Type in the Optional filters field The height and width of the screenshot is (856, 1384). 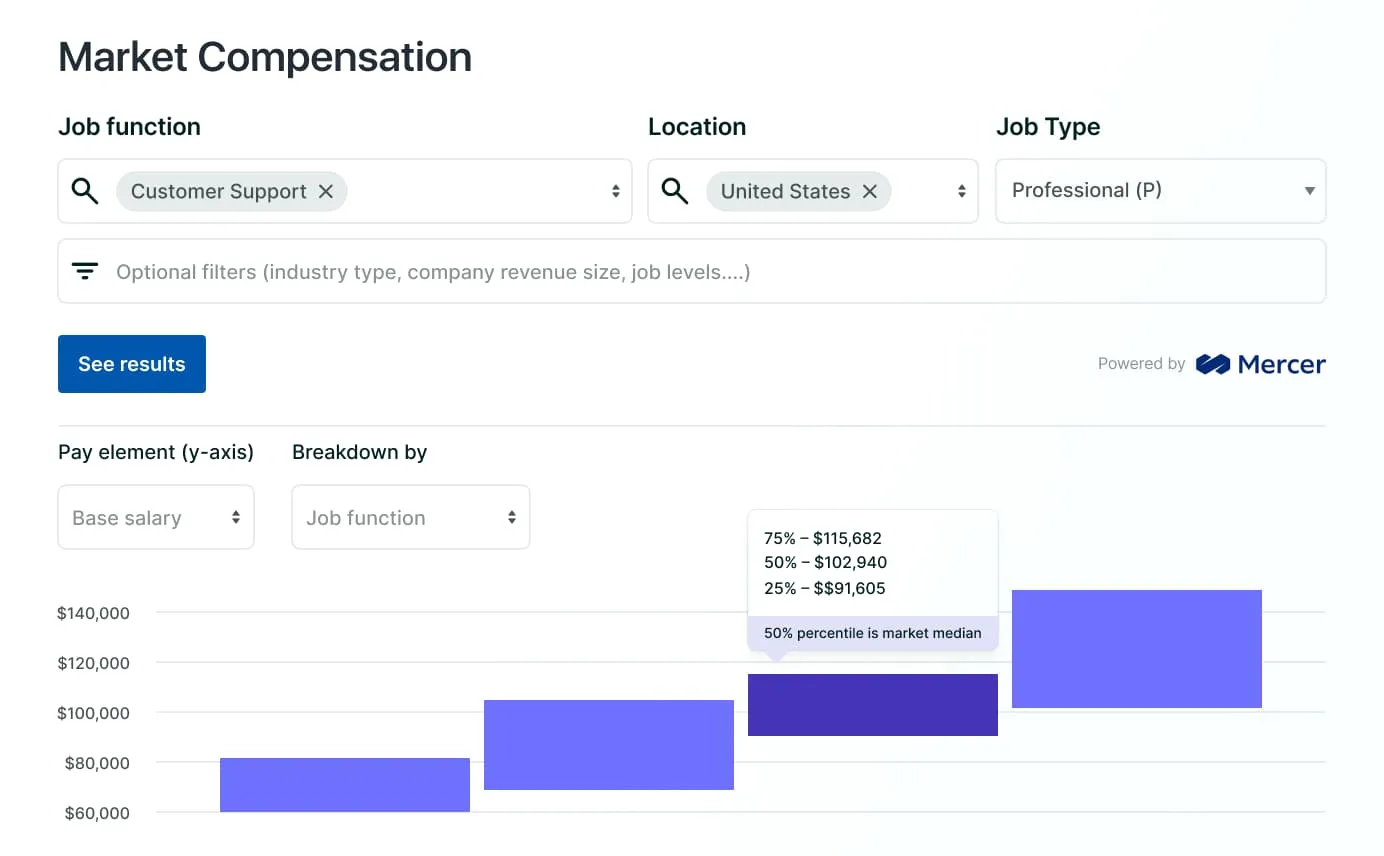(700, 272)
